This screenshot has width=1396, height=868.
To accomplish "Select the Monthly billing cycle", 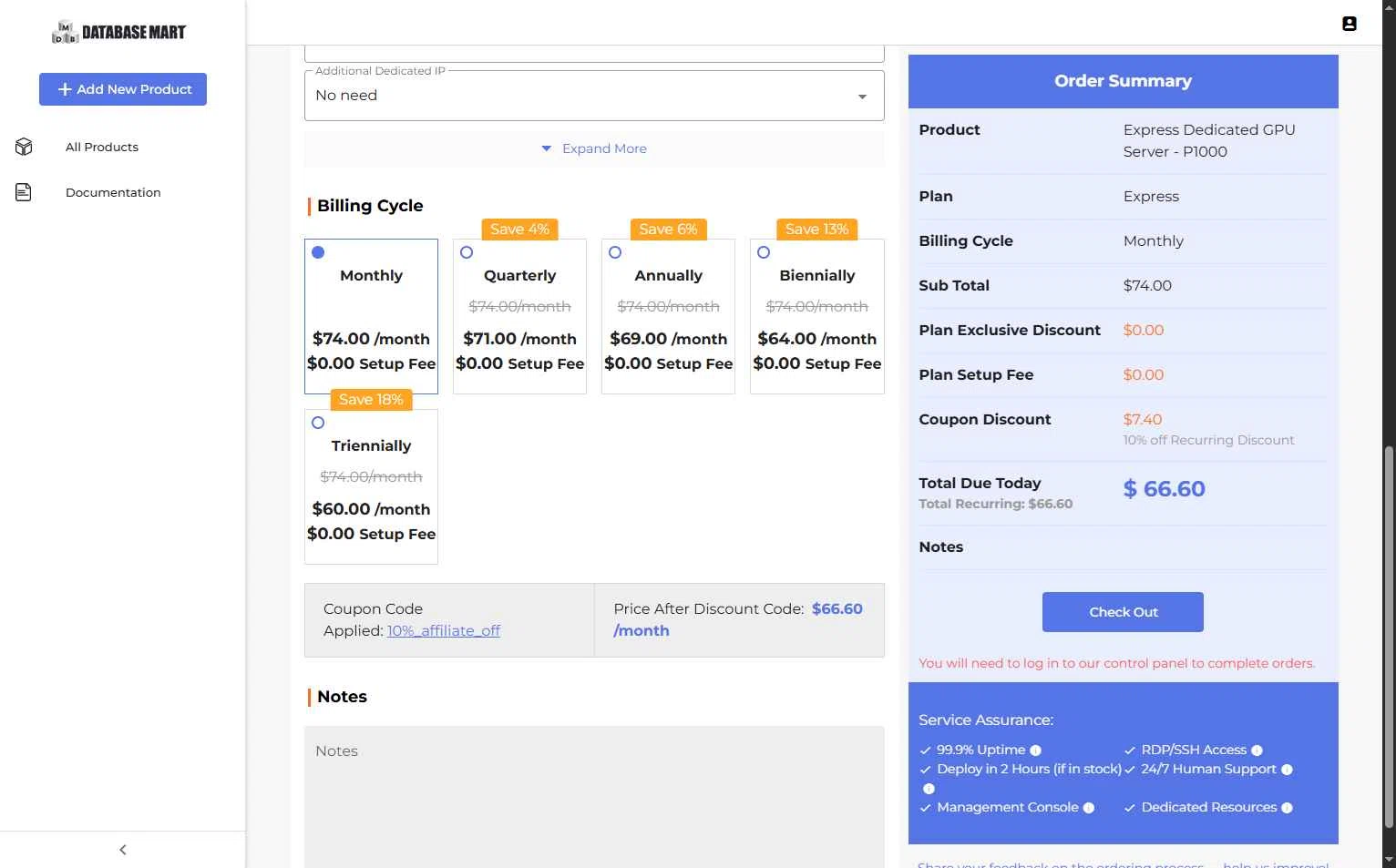I will (x=318, y=252).
